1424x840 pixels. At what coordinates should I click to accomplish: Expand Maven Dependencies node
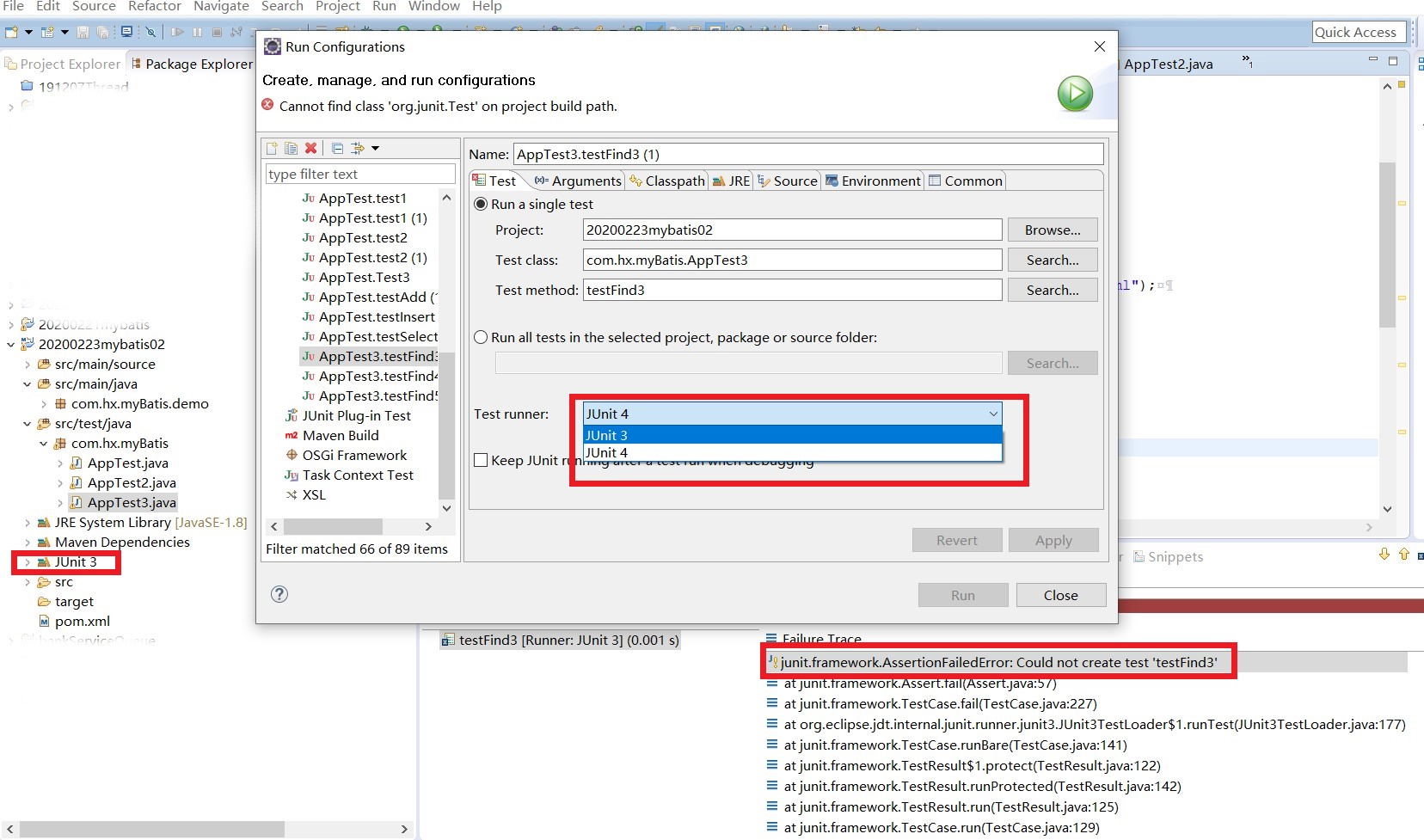[x=28, y=543]
